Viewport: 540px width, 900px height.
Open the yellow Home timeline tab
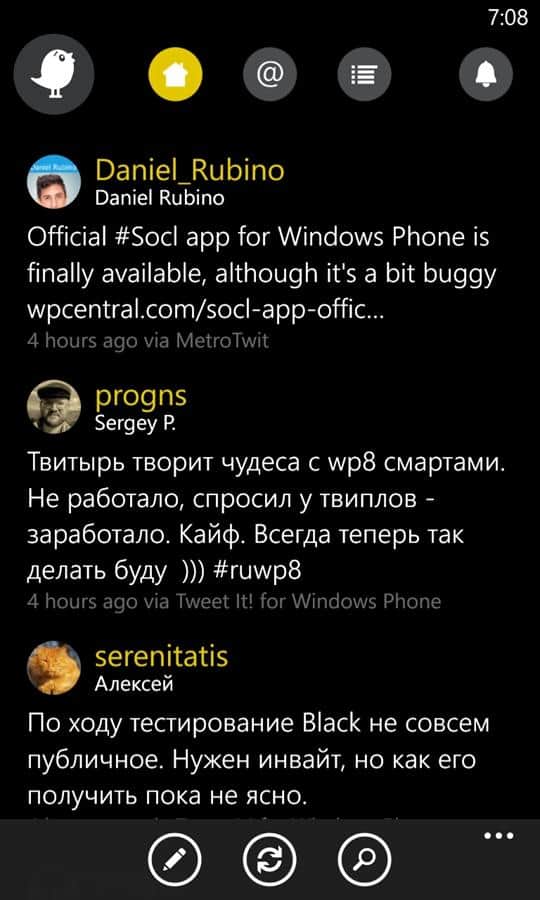(x=176, y=73)
